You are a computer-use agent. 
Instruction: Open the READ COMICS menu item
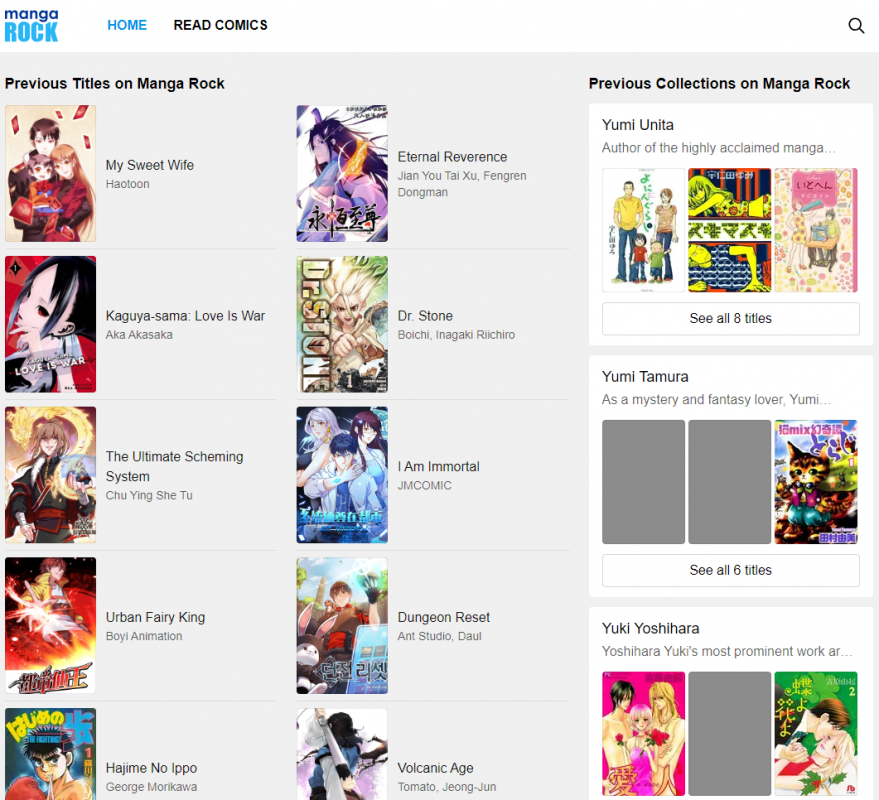tap(220, 25)
